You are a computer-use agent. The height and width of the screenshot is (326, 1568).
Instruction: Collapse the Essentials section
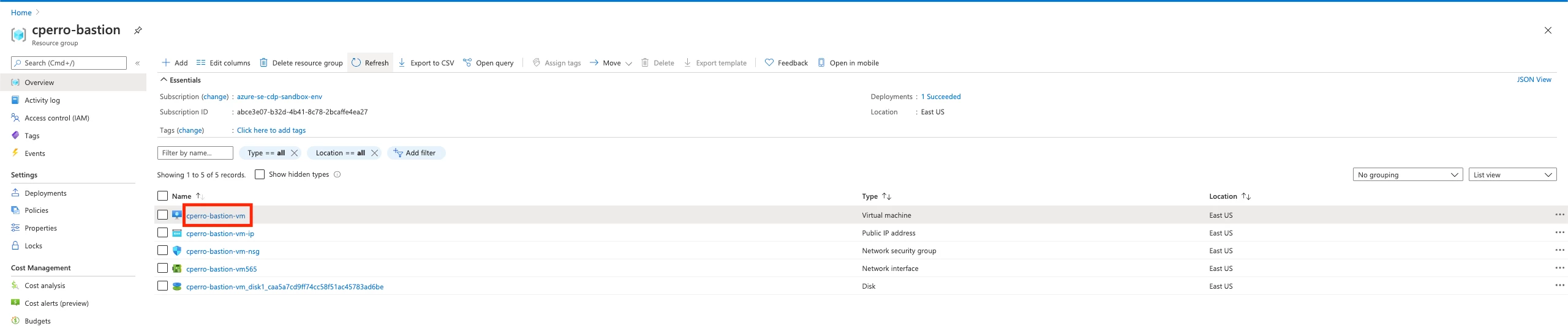click(180, 80)
